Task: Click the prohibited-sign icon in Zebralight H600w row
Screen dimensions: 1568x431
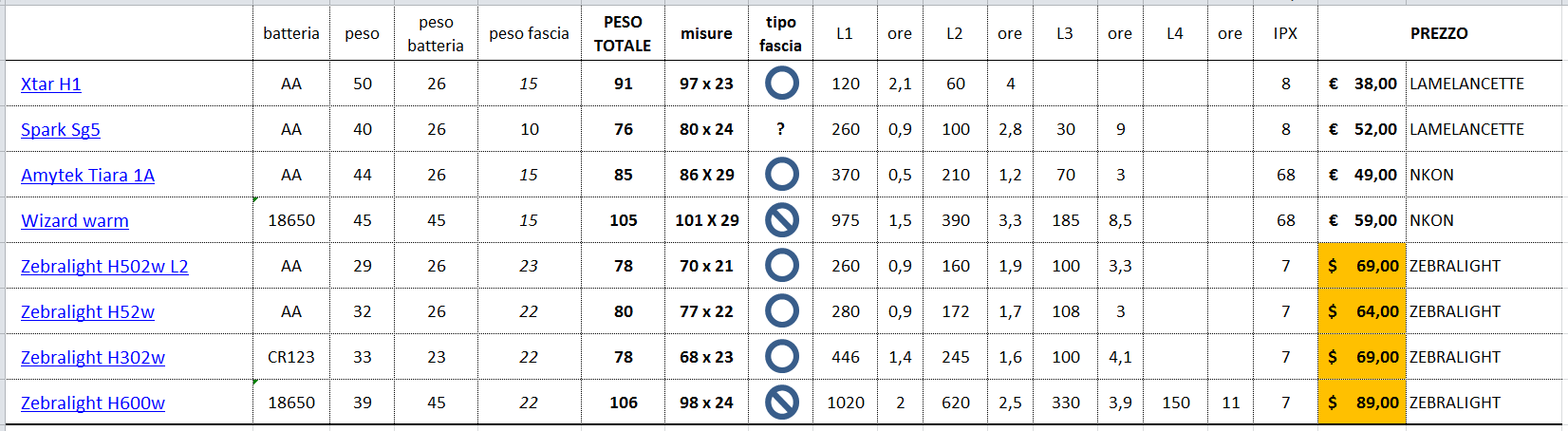Action: coord(781,403)
